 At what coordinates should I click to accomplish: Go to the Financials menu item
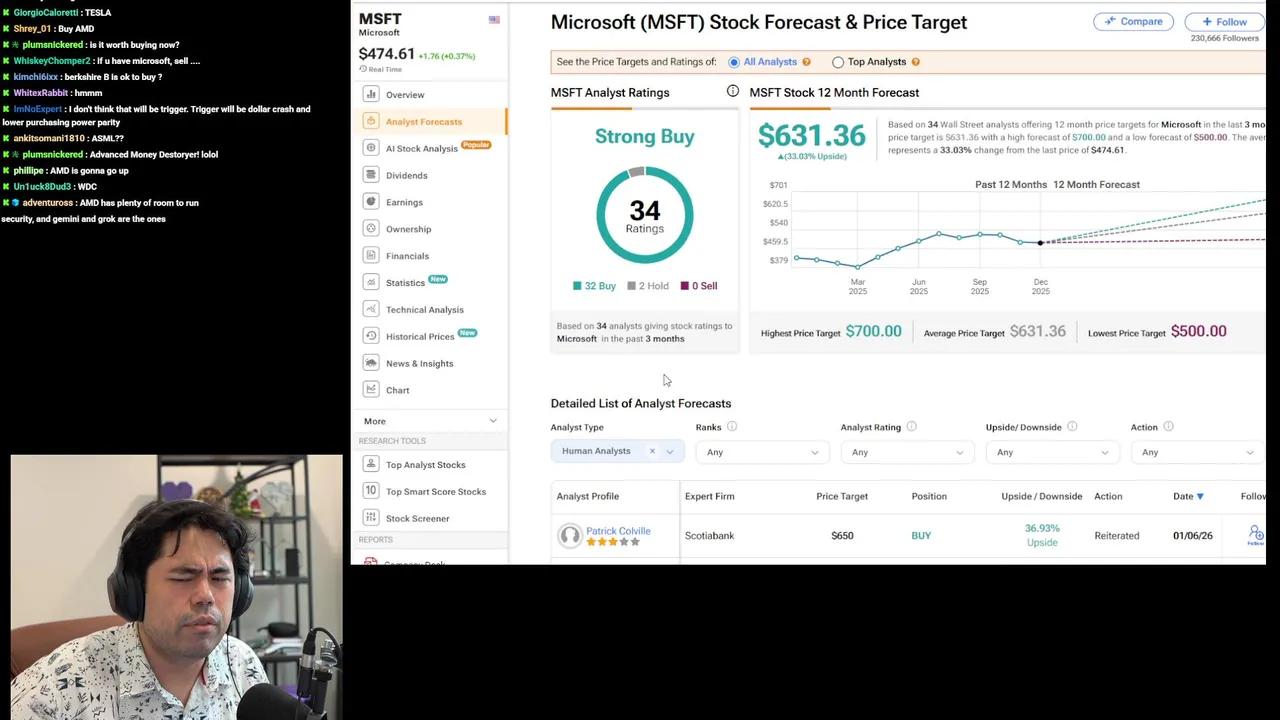pyautogui.click(x=407, y=256)
